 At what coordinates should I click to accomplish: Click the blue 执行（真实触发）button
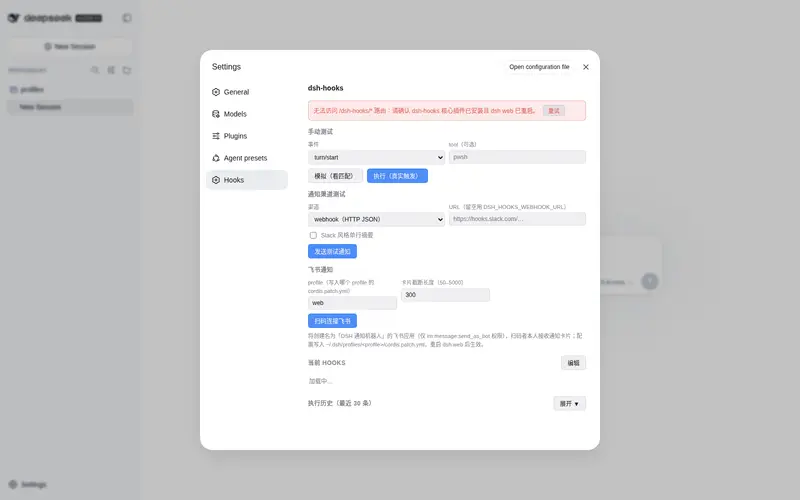(x=397, y=176)
